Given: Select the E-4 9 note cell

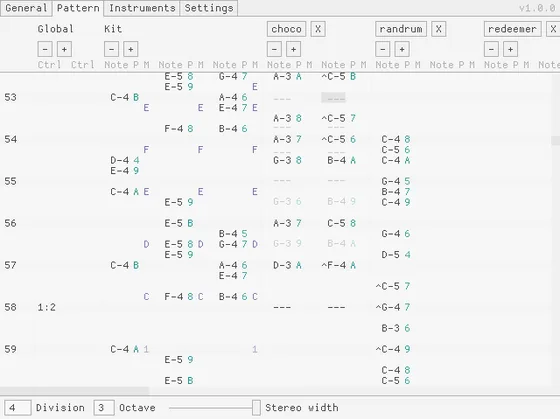Looking at the screenshot, I should pos(125,171).
